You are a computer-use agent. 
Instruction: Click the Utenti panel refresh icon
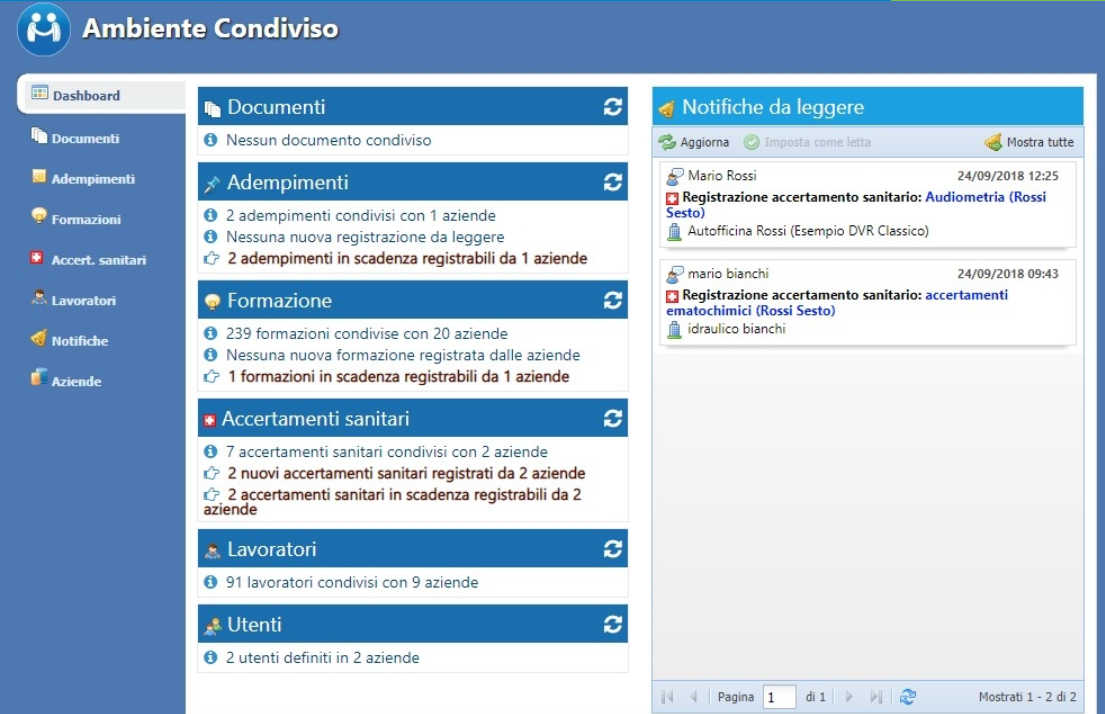coord(613,624)
